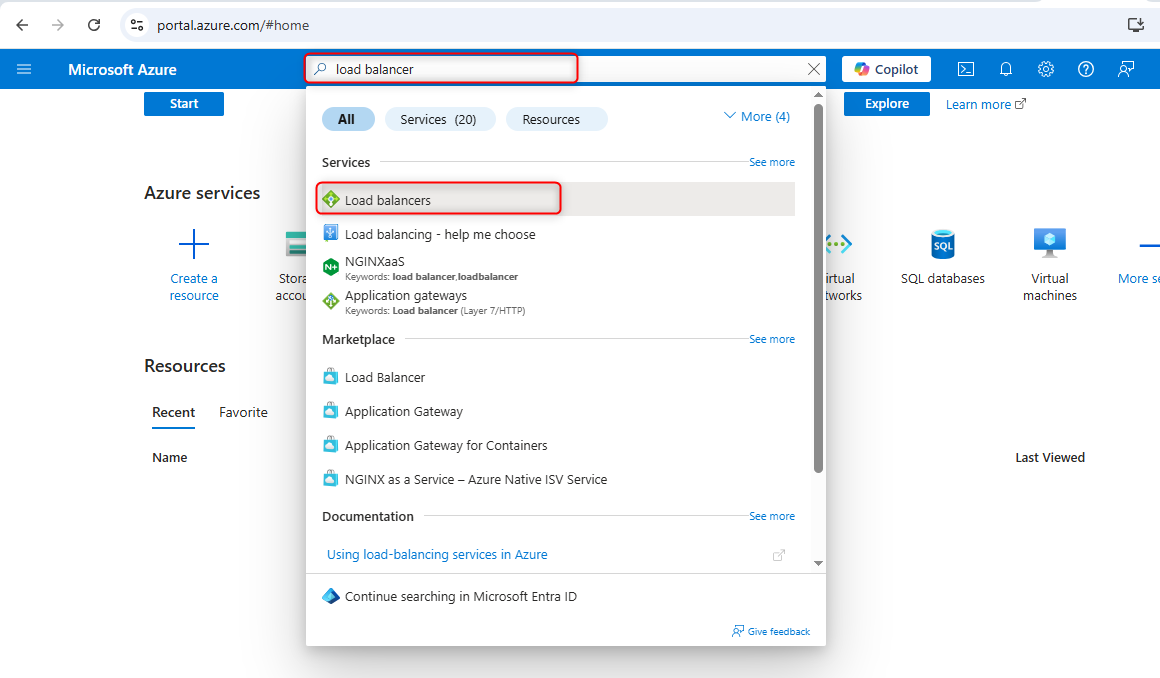Open the help question mark icon
The height and width of the screenshot is (678, 1160).
[x=1085, y=69]
